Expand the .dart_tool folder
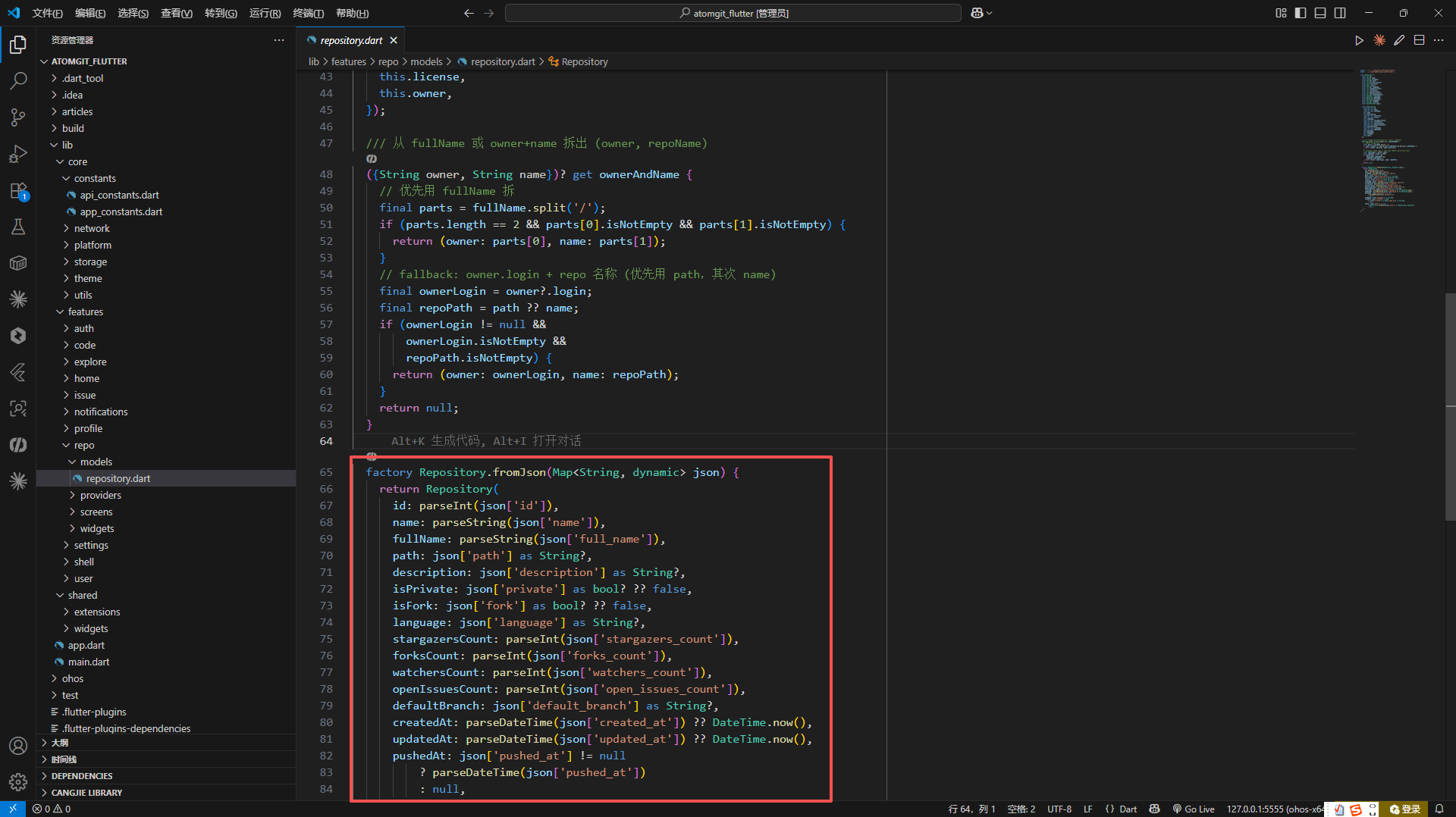The image size is (1456, 817). click(166, 78)
